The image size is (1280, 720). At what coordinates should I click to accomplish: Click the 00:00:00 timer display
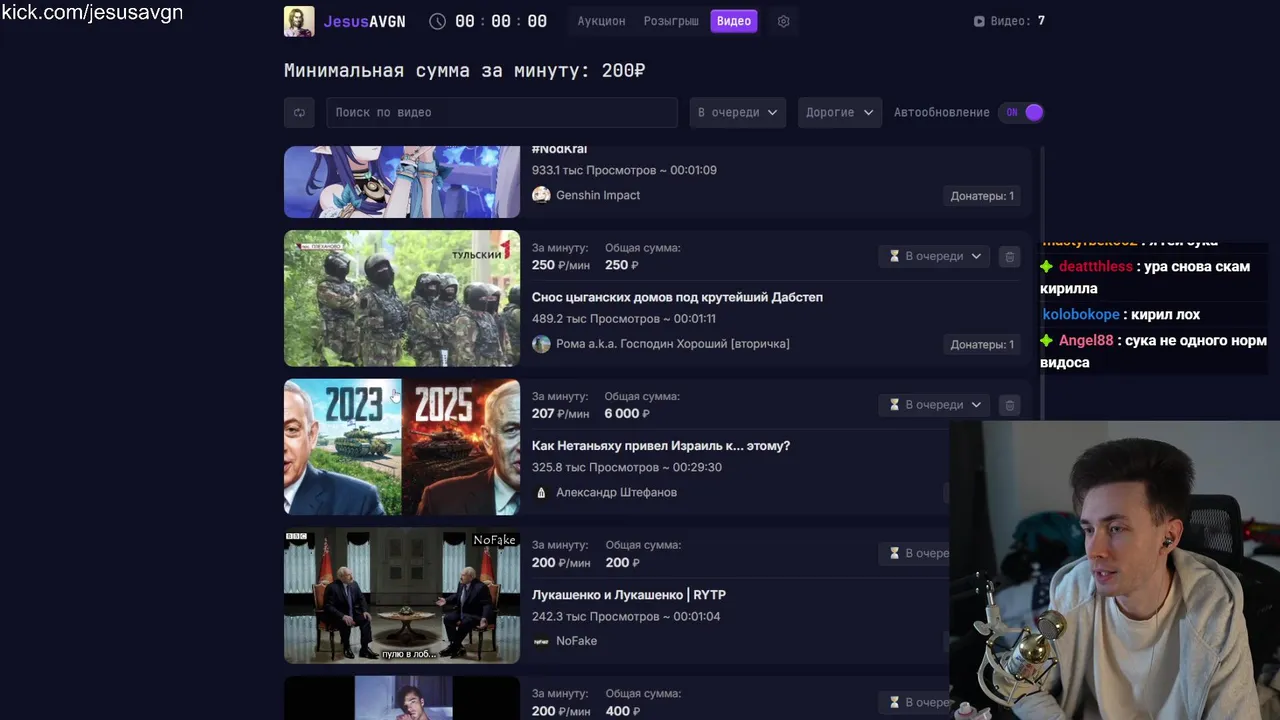[x=501, y=21]
